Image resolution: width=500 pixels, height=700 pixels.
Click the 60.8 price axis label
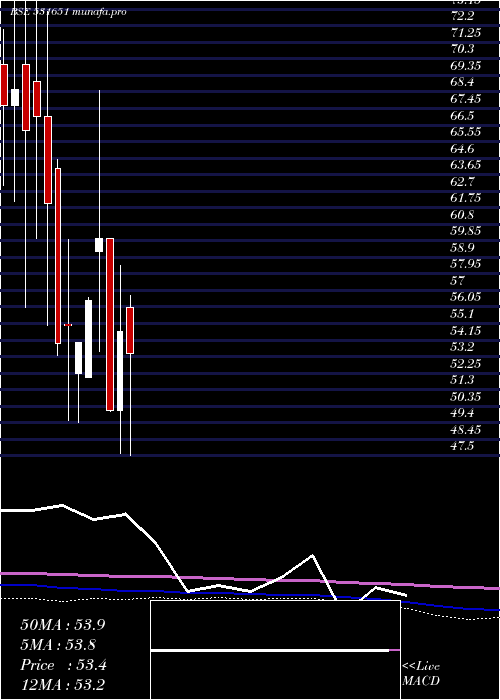460,215
